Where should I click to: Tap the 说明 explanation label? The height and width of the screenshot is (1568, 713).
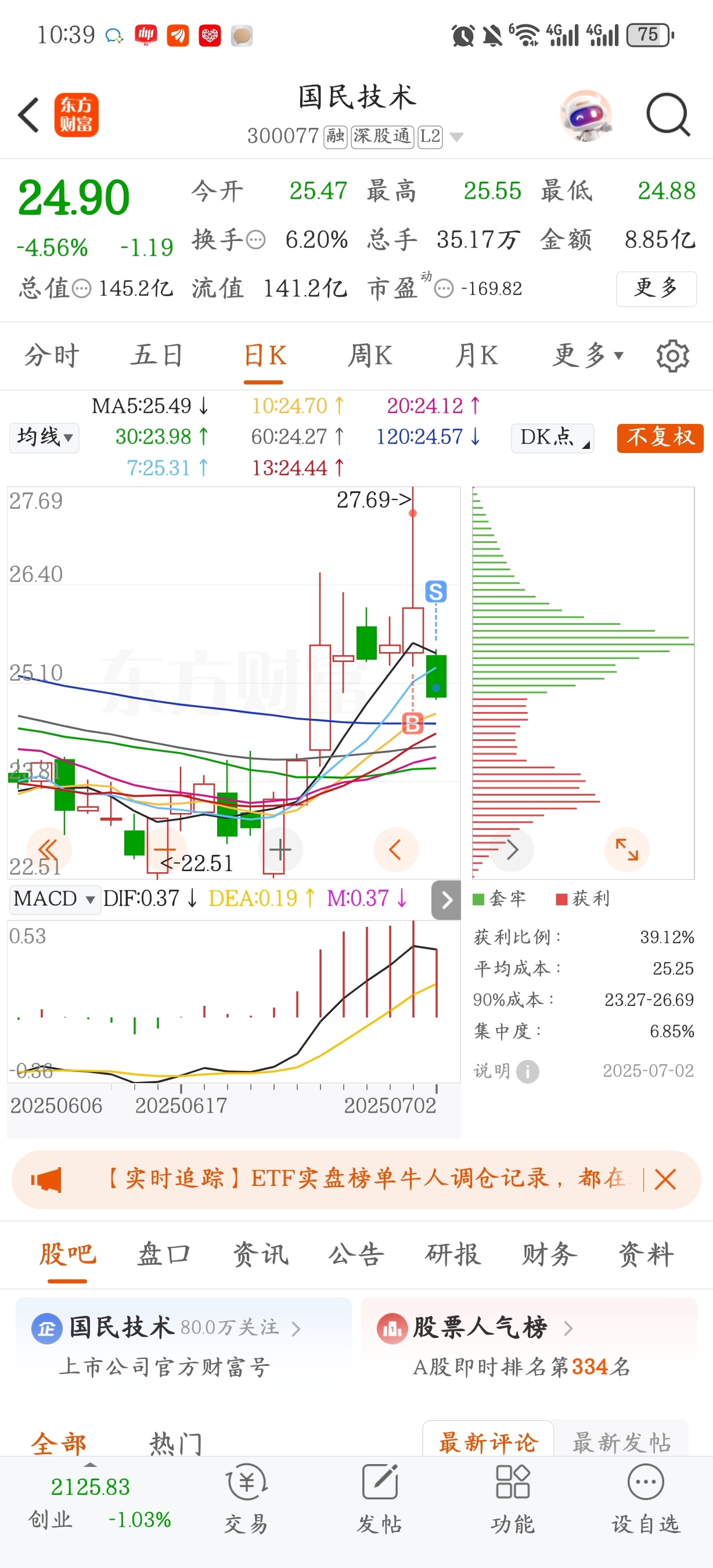click(x=492, y=1071)
